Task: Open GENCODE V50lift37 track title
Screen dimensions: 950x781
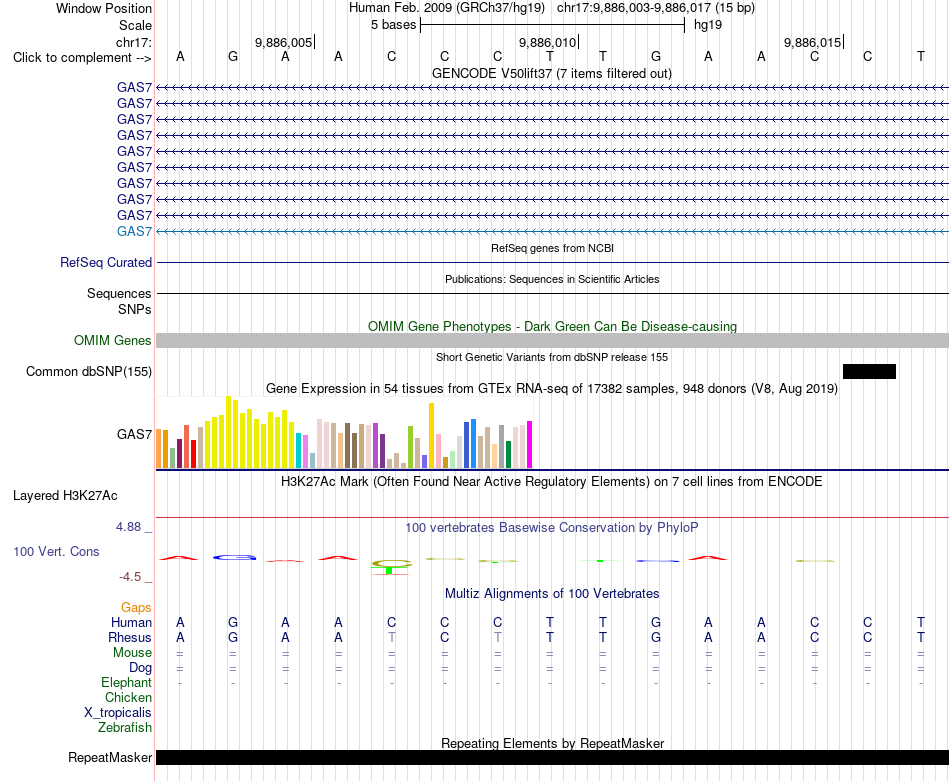Action: click(x=552, y=73)
